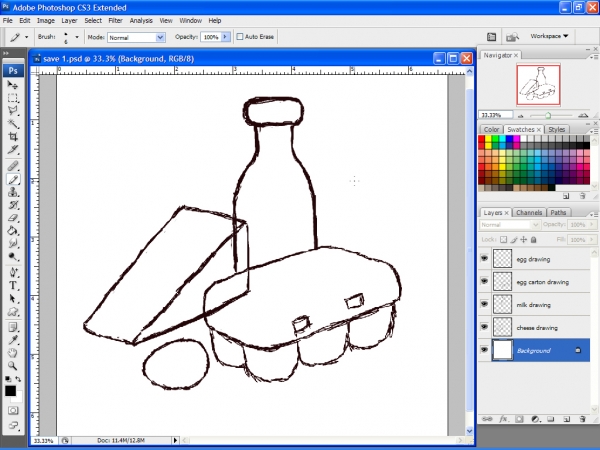Open the Brush preset picker arrow

(77, 37)
